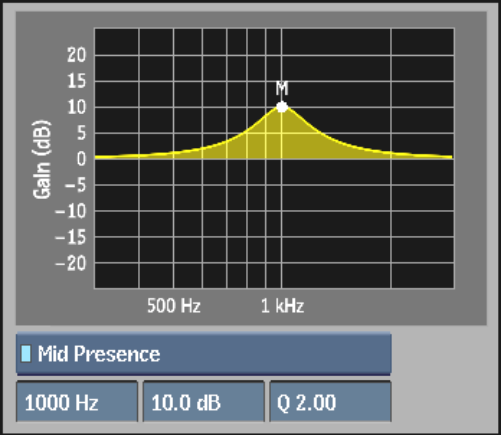The width and height of the screenshot is (501, 435).
Task: Click the white M control point on the curve
Action: (x=282, y=107)
